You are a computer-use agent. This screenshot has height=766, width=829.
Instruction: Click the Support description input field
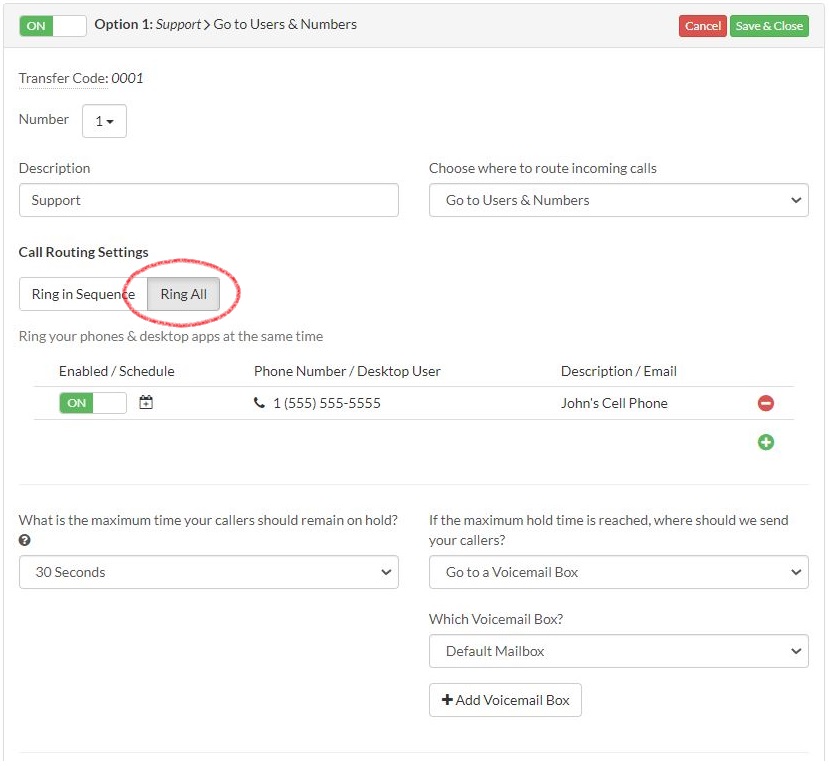click(208, 200)
